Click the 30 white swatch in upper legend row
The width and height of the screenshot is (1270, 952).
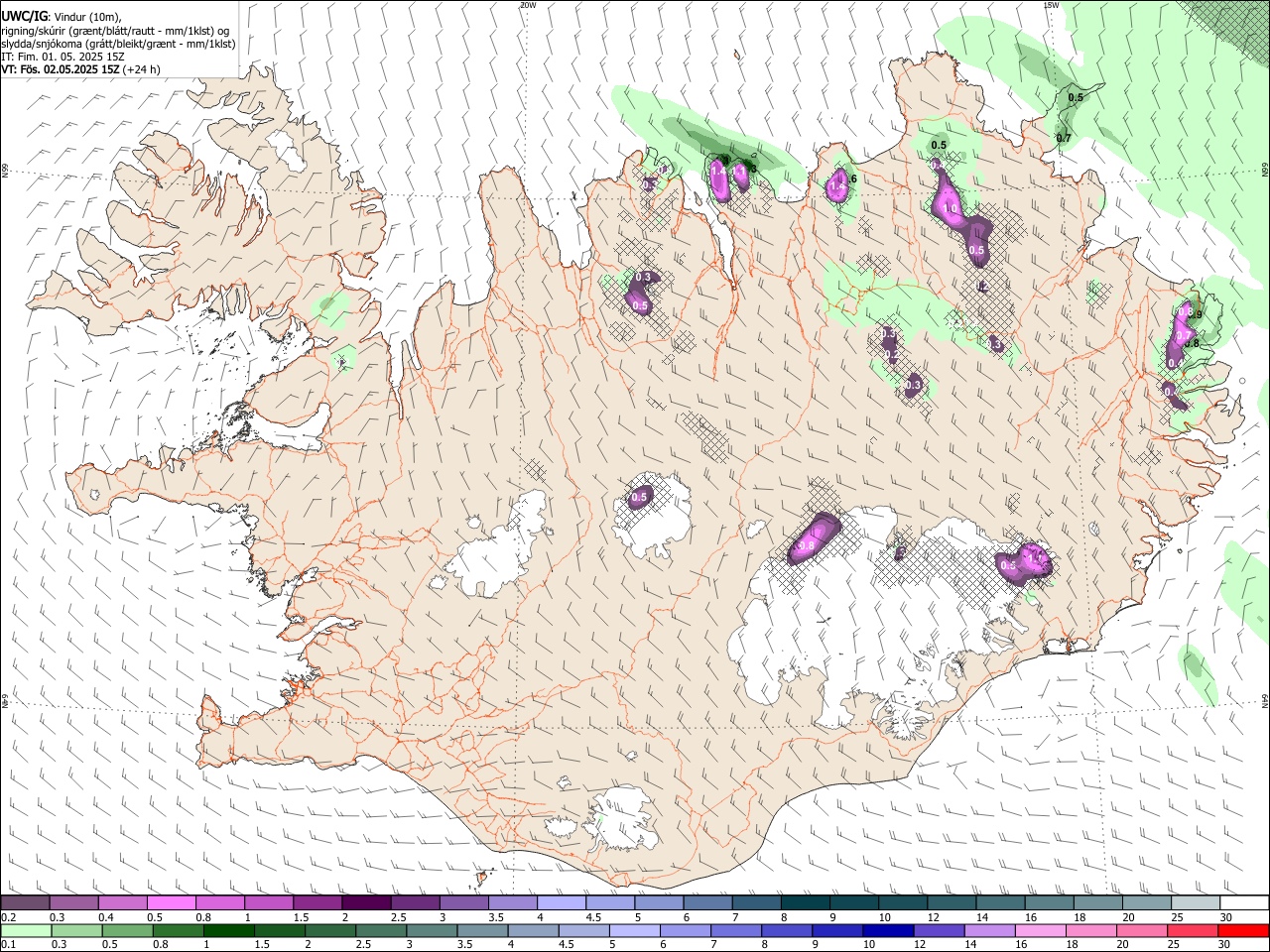1242,903
